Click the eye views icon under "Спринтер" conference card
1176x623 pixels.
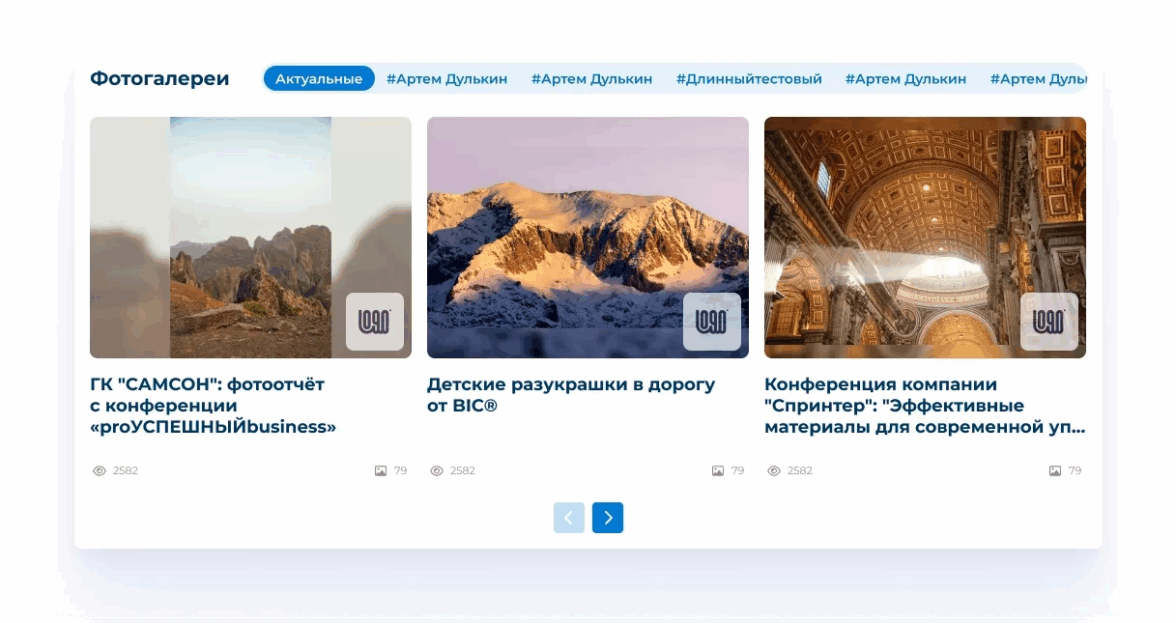(x=773, y=471)
